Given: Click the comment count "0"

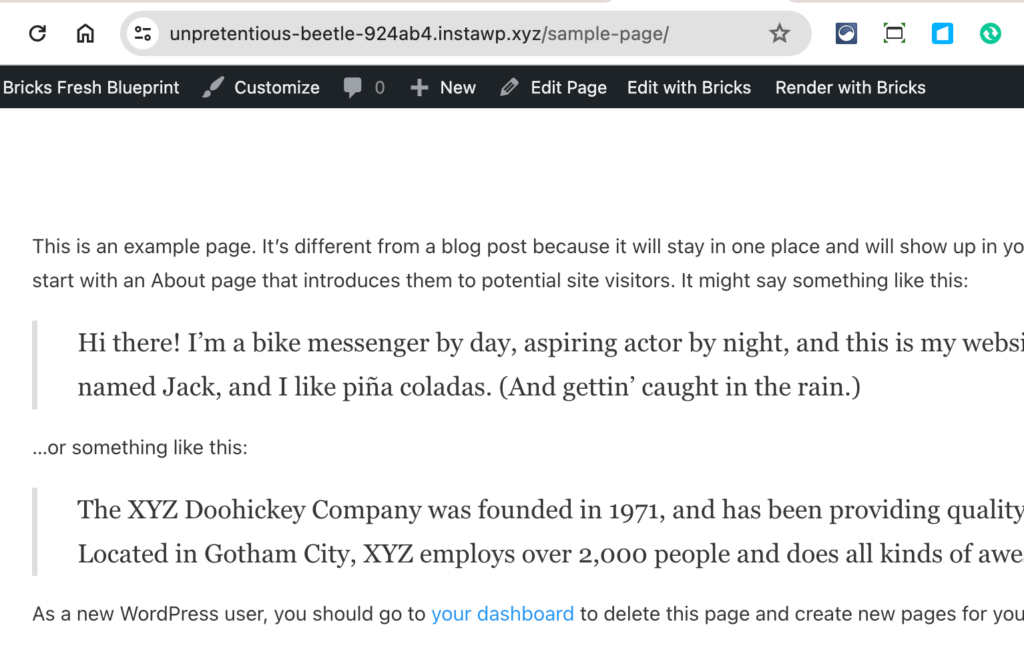Looking at the screenshot, I should point(379,87).
